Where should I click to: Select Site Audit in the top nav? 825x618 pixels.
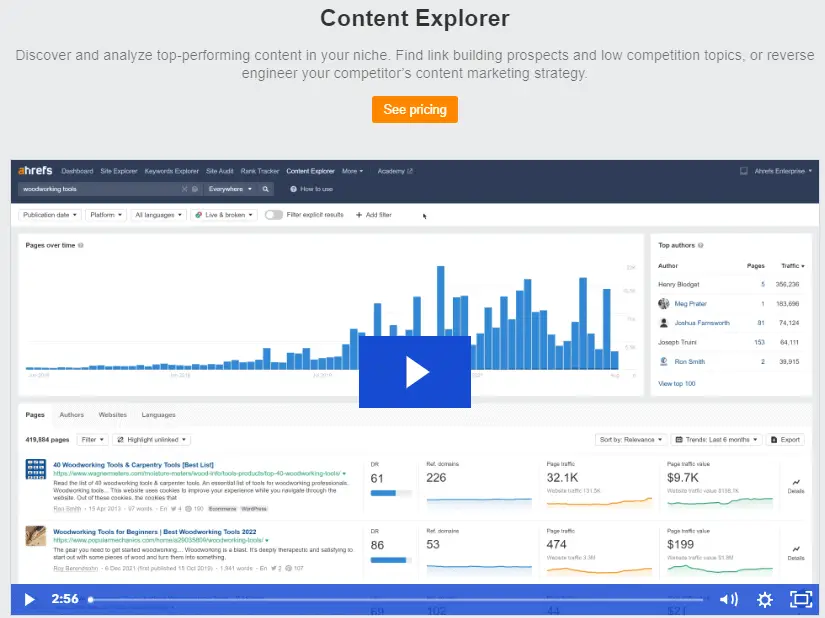click(x=219, y=171)
